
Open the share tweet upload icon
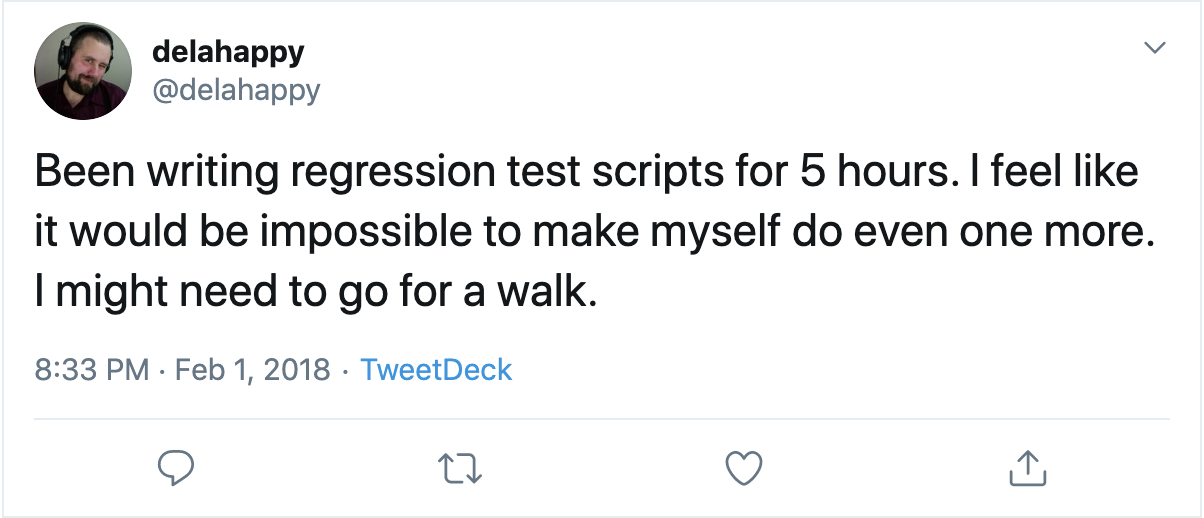coord(1026,466)
